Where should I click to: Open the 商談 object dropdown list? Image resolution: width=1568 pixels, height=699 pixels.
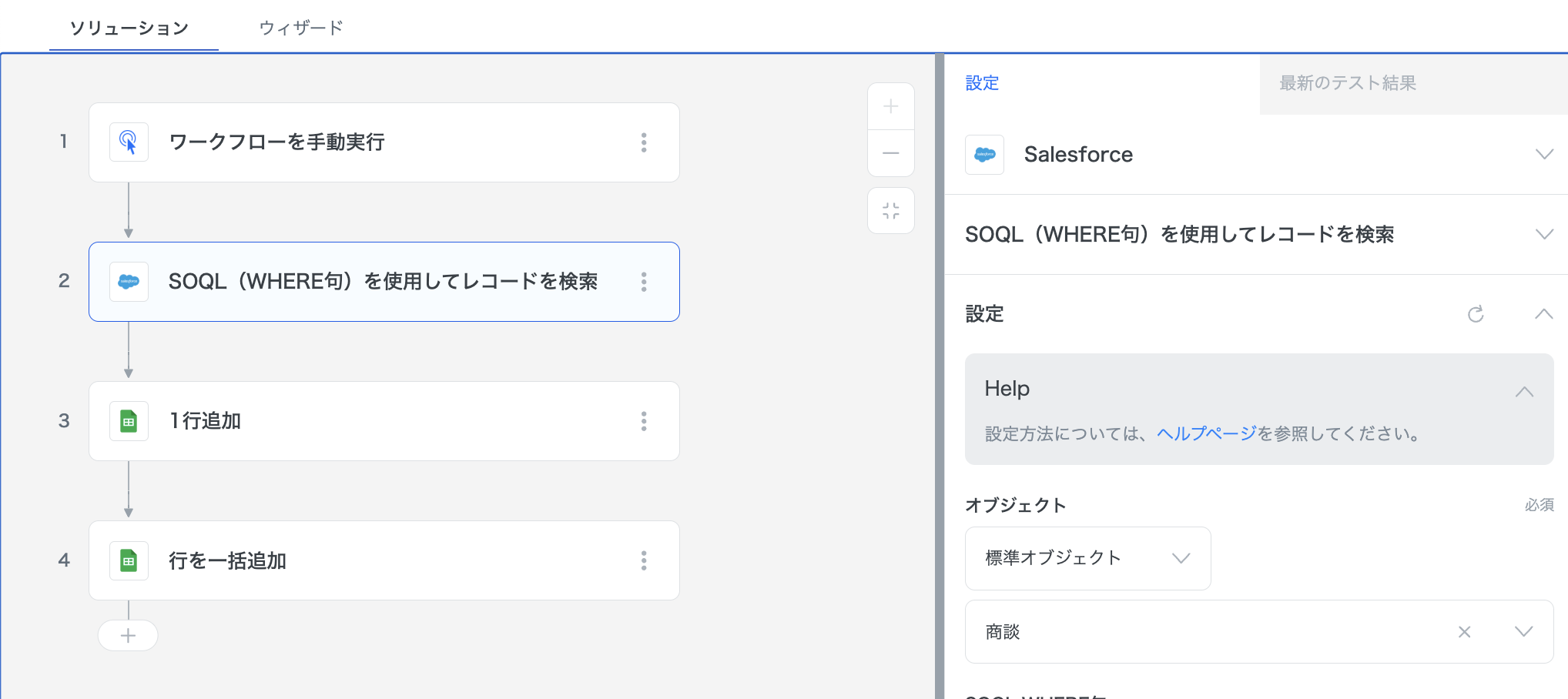tap(1523, 632)
